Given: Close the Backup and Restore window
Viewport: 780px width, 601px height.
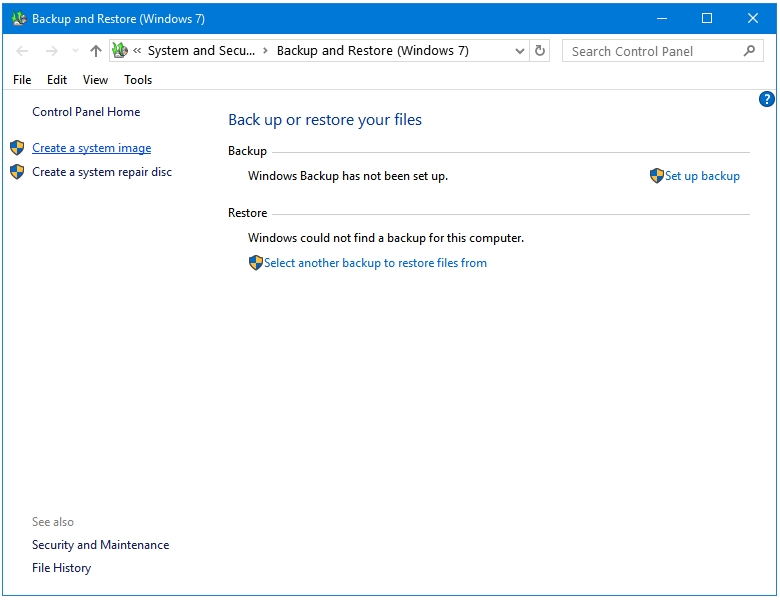Looking at the screenshot, I should tap(753, 18).
